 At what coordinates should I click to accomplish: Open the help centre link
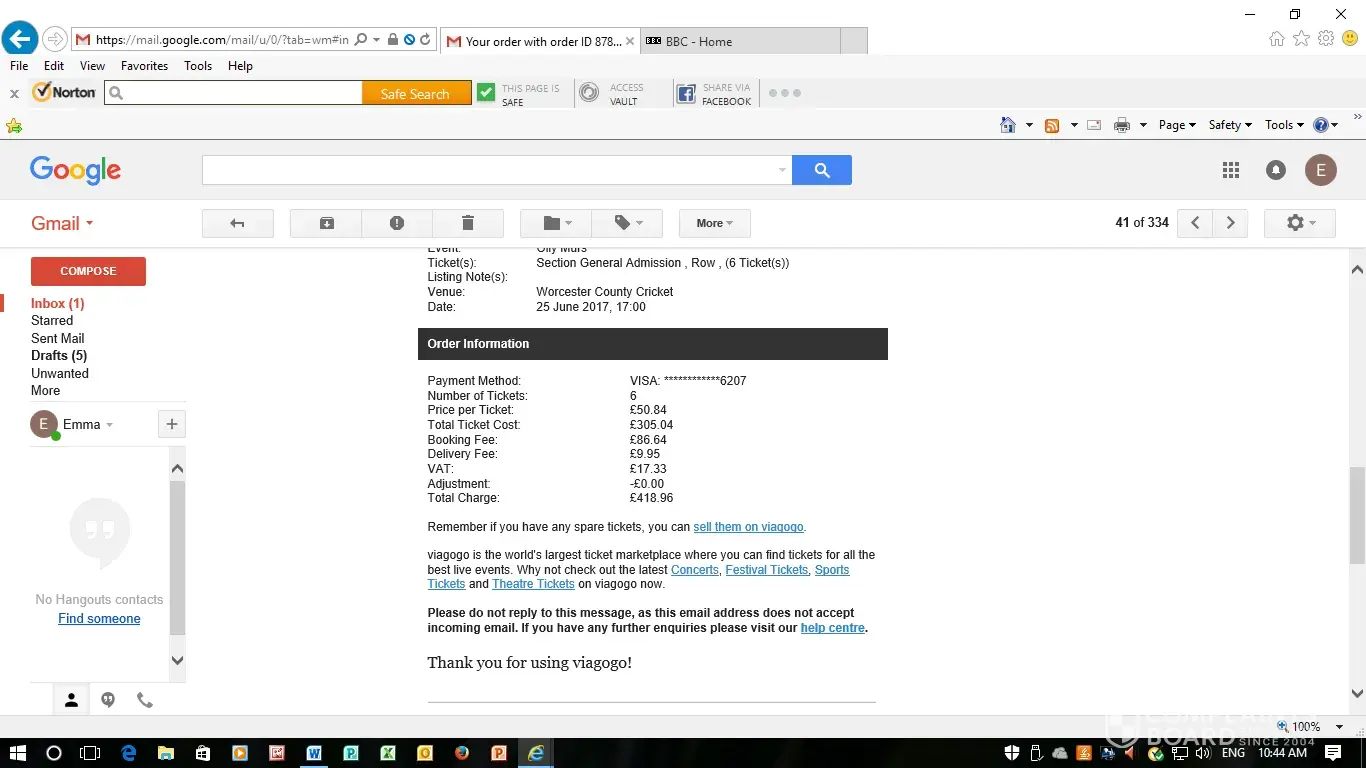pyautogui.click(x=832, y=628)
